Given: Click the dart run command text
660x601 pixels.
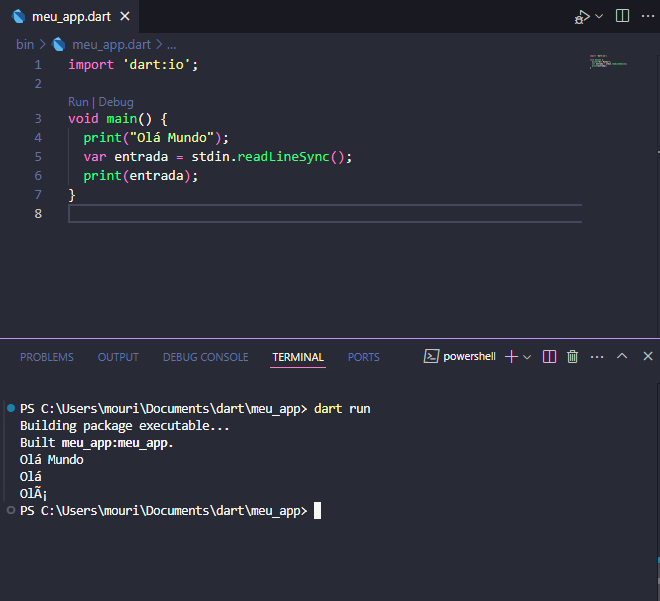Looking at the screenshot, I should (342, 409).
